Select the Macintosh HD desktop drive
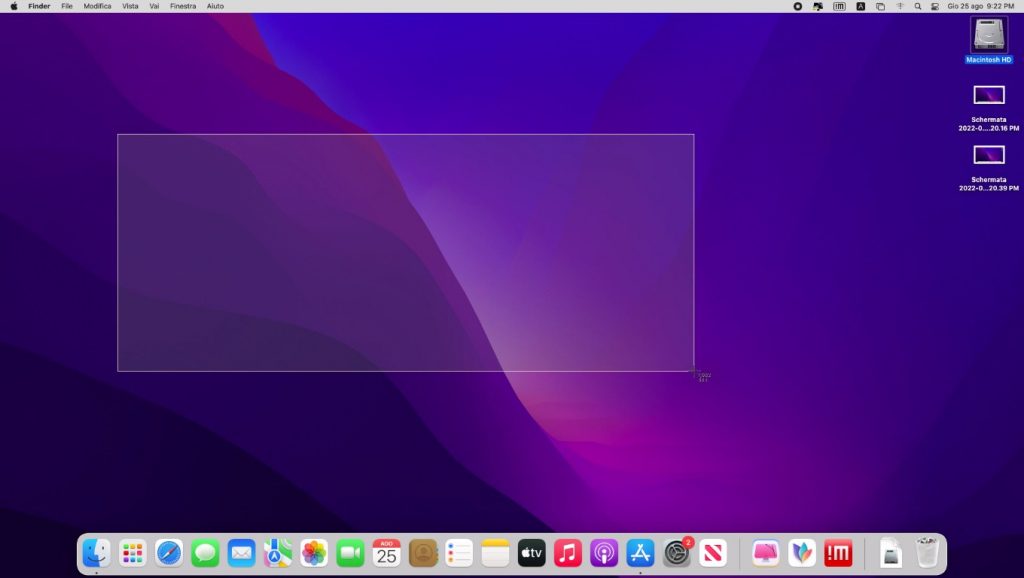The image size is (1024, 578). point(988,36)
